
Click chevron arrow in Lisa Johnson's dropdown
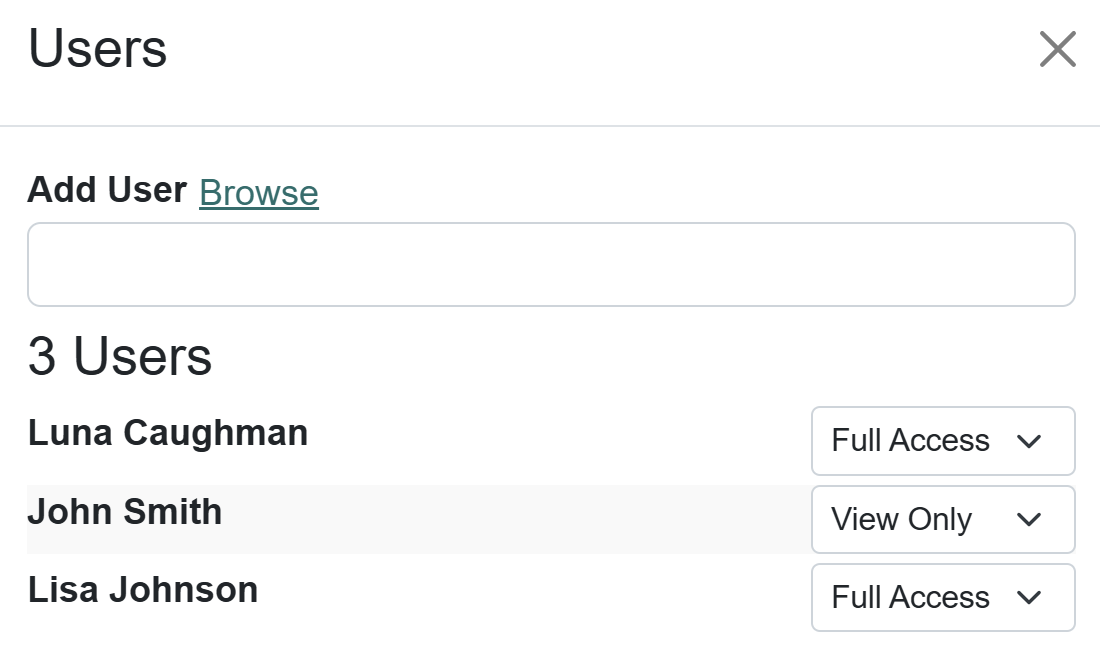[x=1028, y=598]
